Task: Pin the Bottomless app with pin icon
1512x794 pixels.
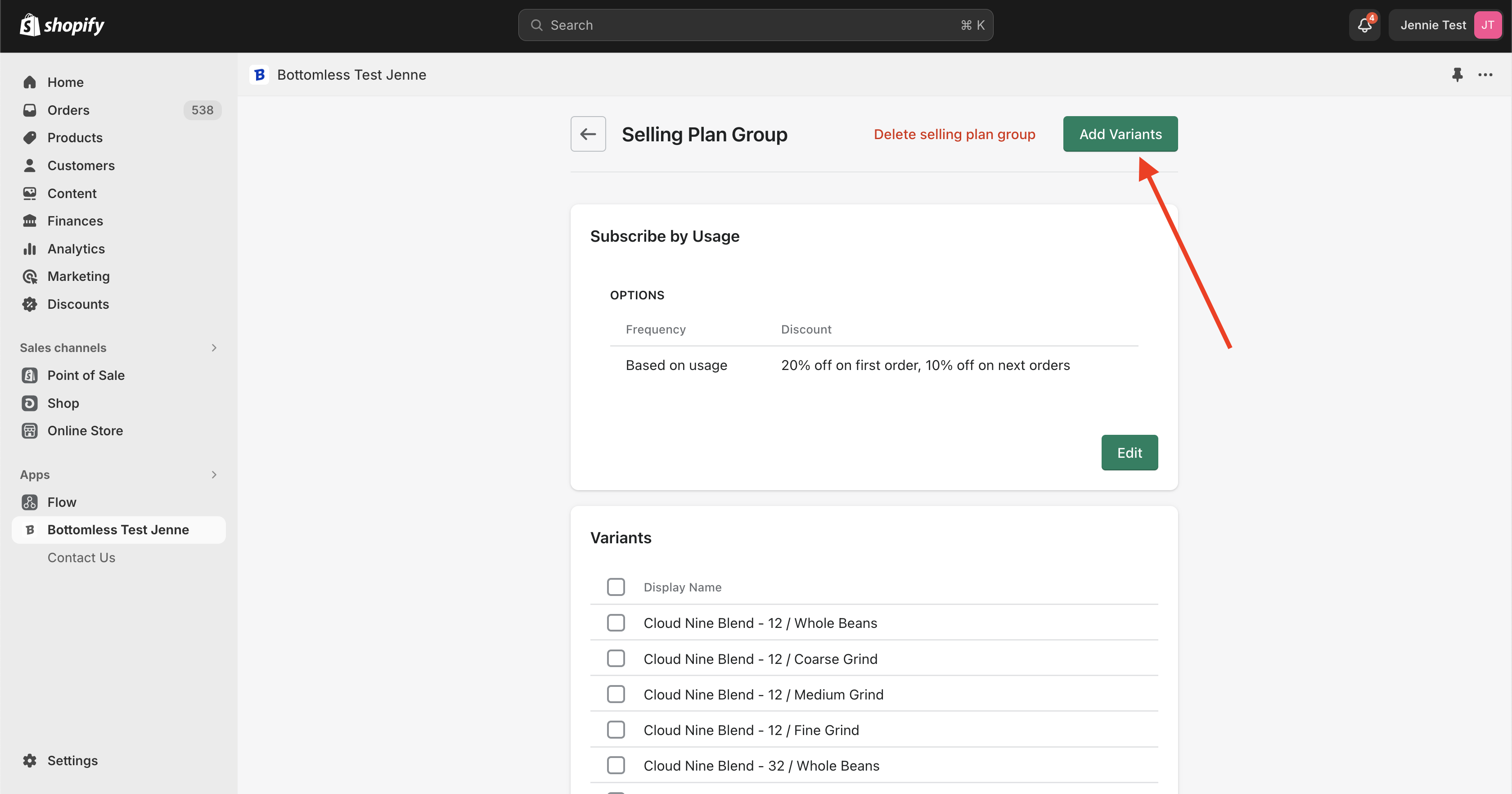Action: pyautogui.click(x=1457, y=75)
